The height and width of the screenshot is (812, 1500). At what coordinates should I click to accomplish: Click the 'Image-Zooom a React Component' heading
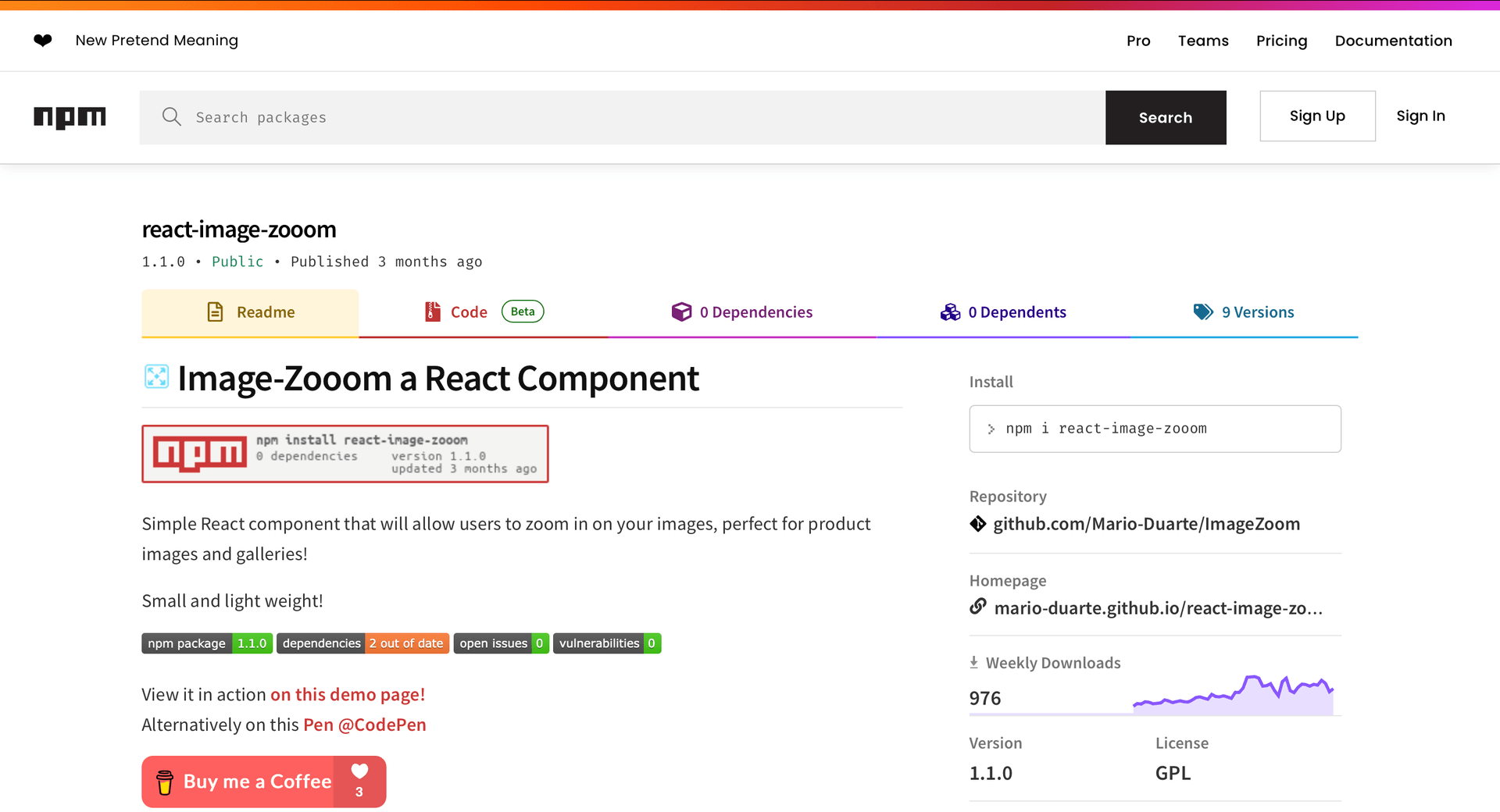click(438, 379)
